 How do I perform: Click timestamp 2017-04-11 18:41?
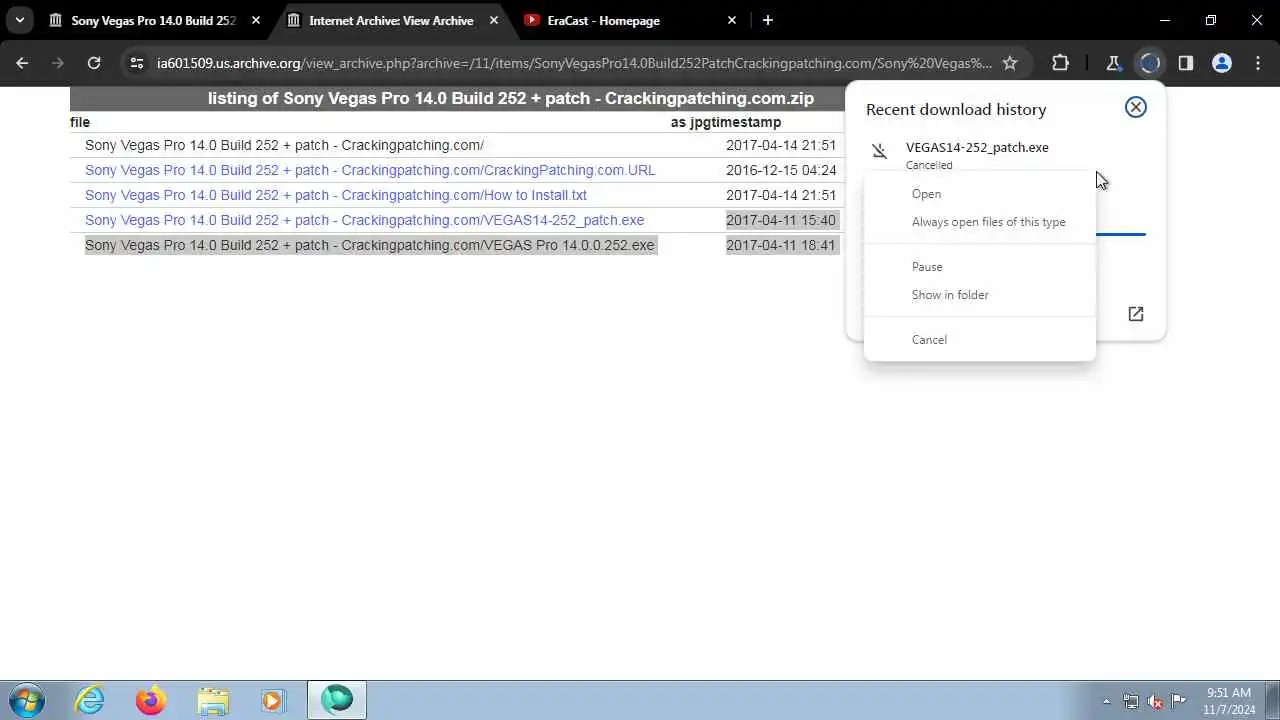(x=781, y=245)
